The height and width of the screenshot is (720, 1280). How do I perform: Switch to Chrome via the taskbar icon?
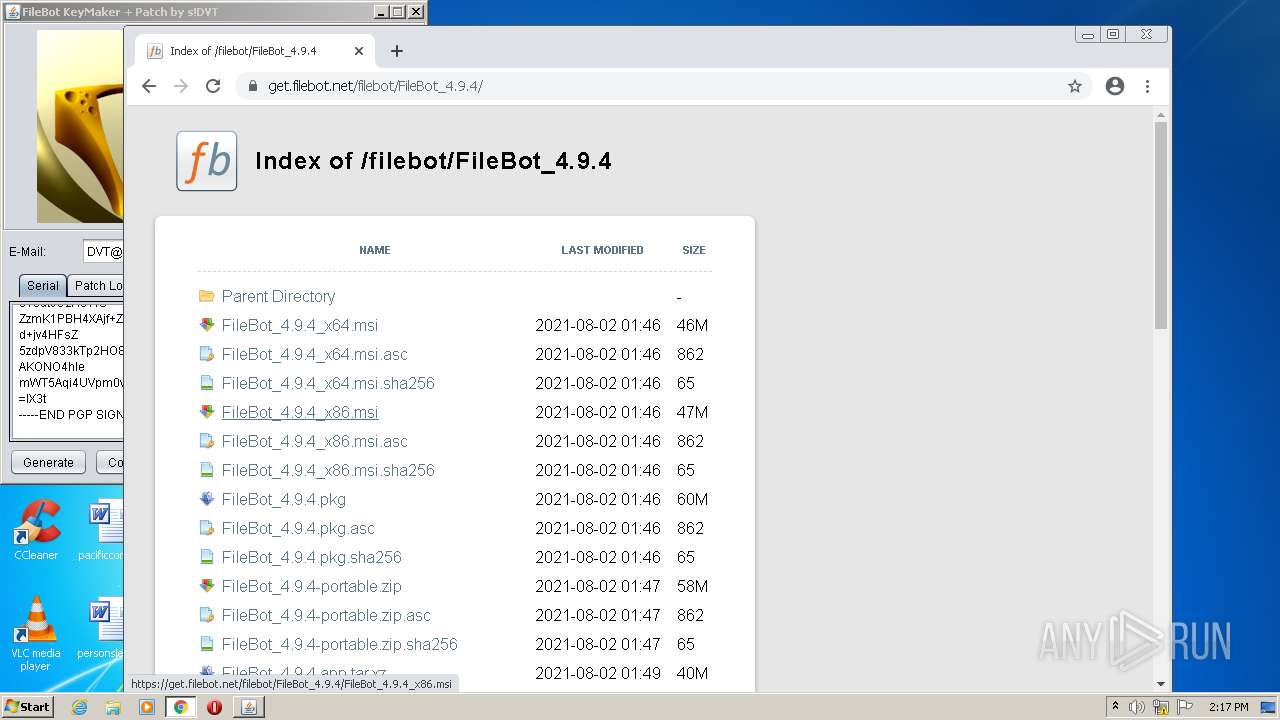(x=181, y=707)
